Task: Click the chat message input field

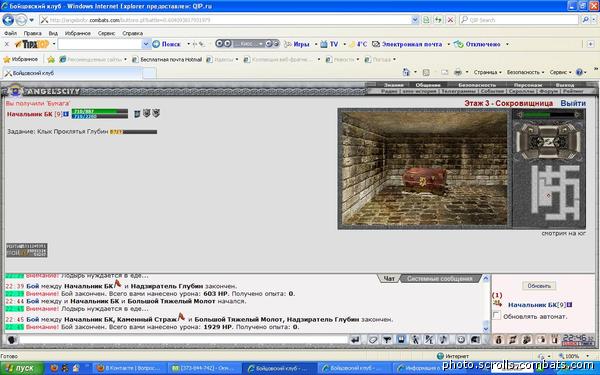Action: point(183,339)
